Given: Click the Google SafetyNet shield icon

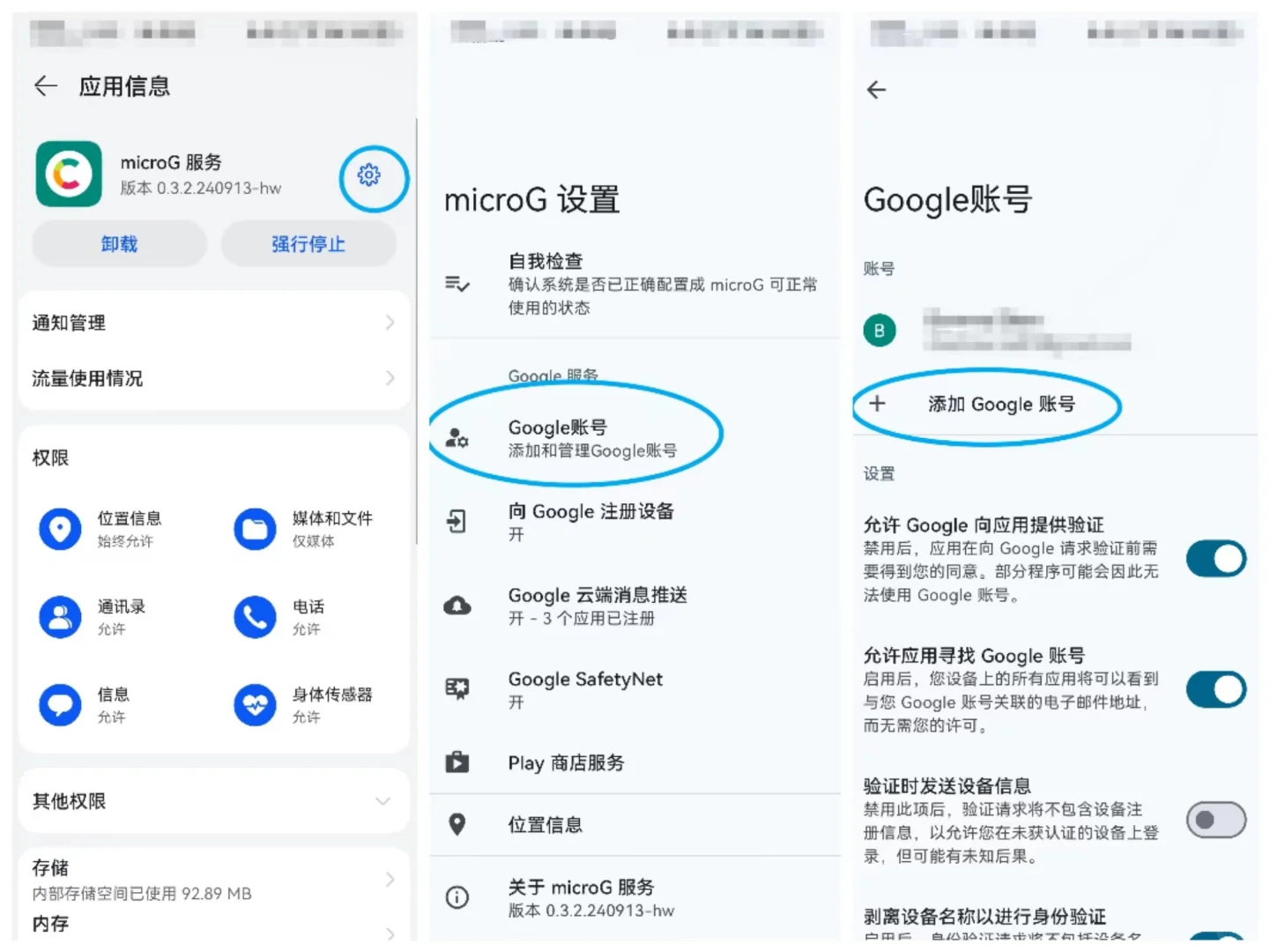Looking at the screenshot, I should (x=457, y=689).
